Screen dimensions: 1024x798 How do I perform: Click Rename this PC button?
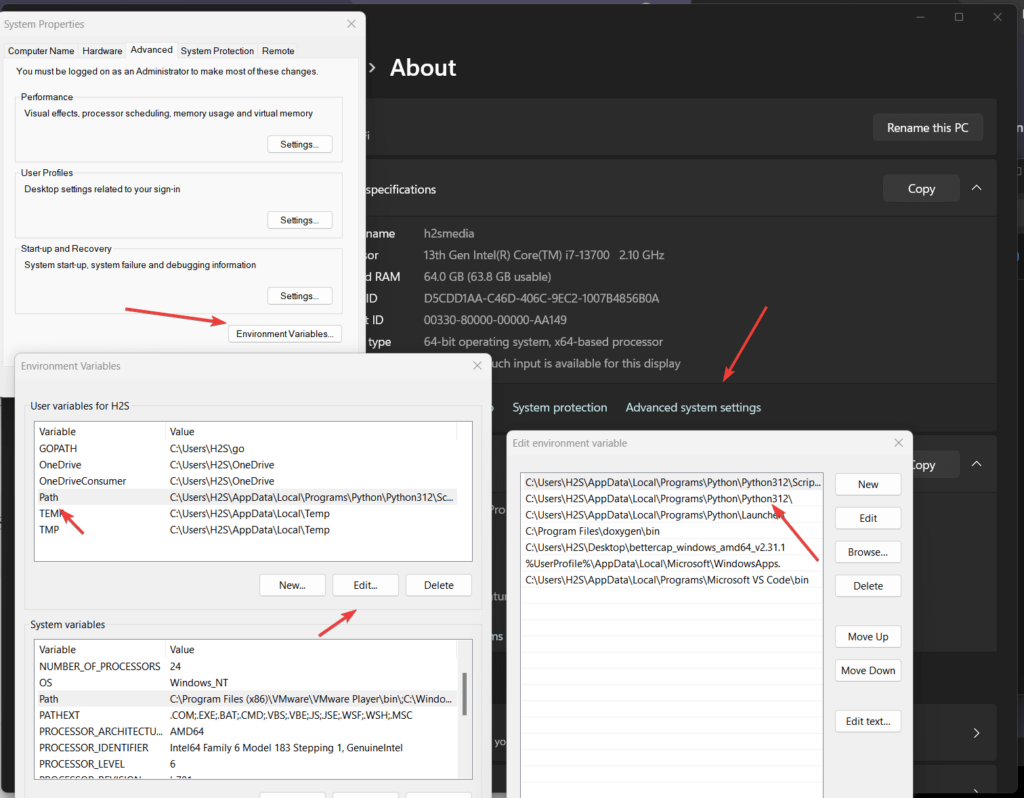[x=927, y=128]
